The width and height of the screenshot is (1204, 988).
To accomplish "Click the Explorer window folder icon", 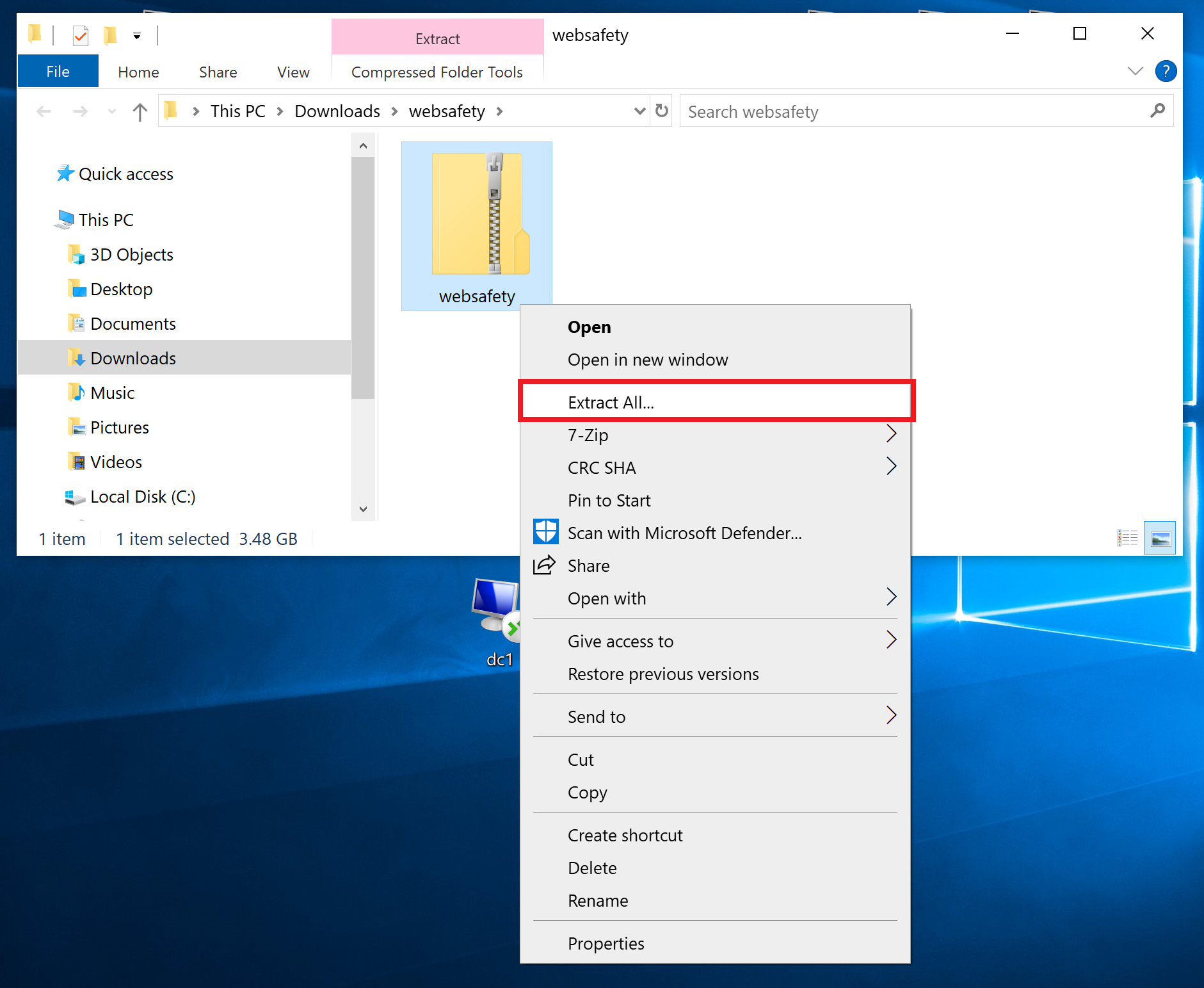I will tap(35, 34).
